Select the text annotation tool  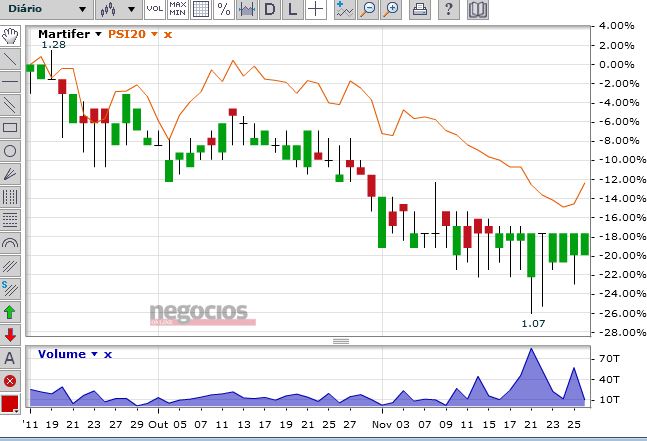coord(10,358)
